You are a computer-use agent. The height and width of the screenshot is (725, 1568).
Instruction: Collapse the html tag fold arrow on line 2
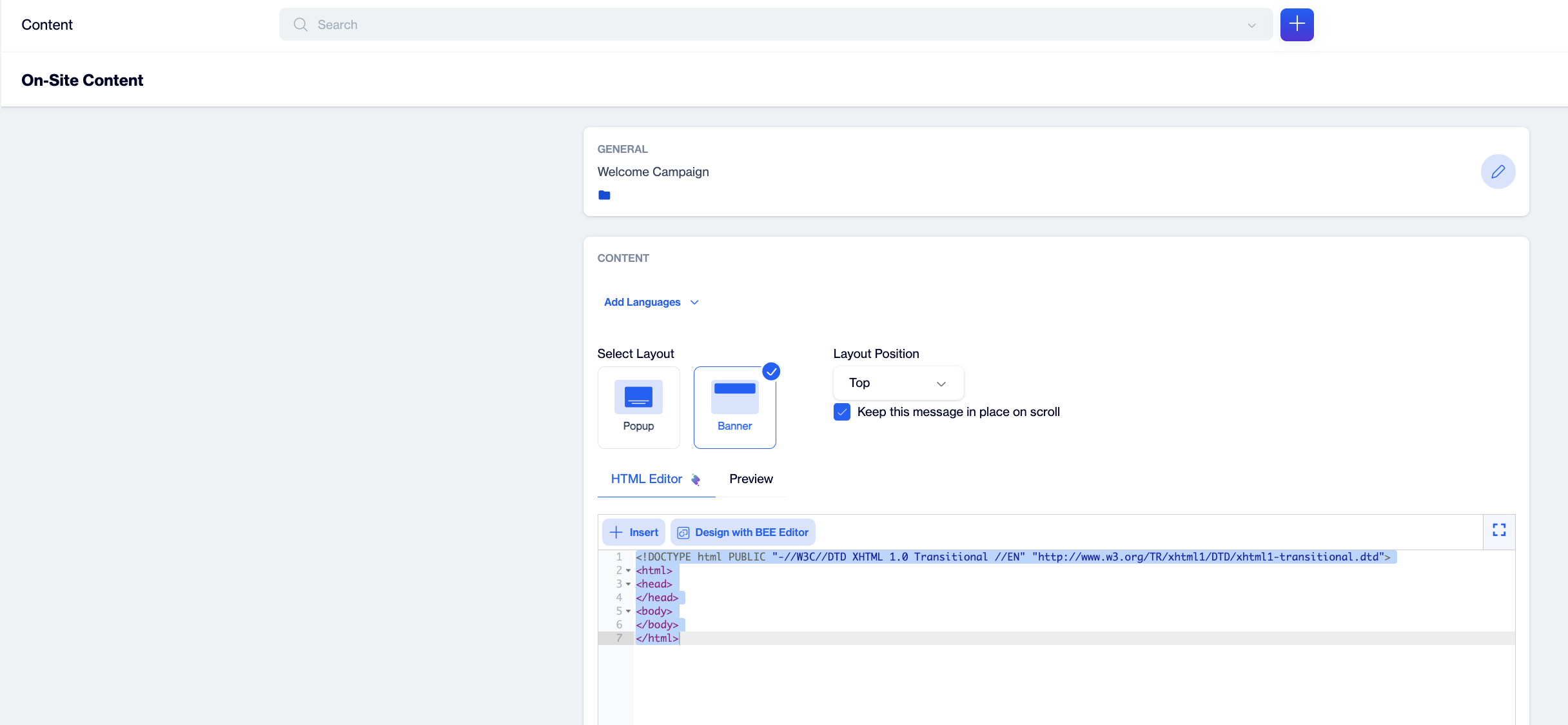point(628,571)
